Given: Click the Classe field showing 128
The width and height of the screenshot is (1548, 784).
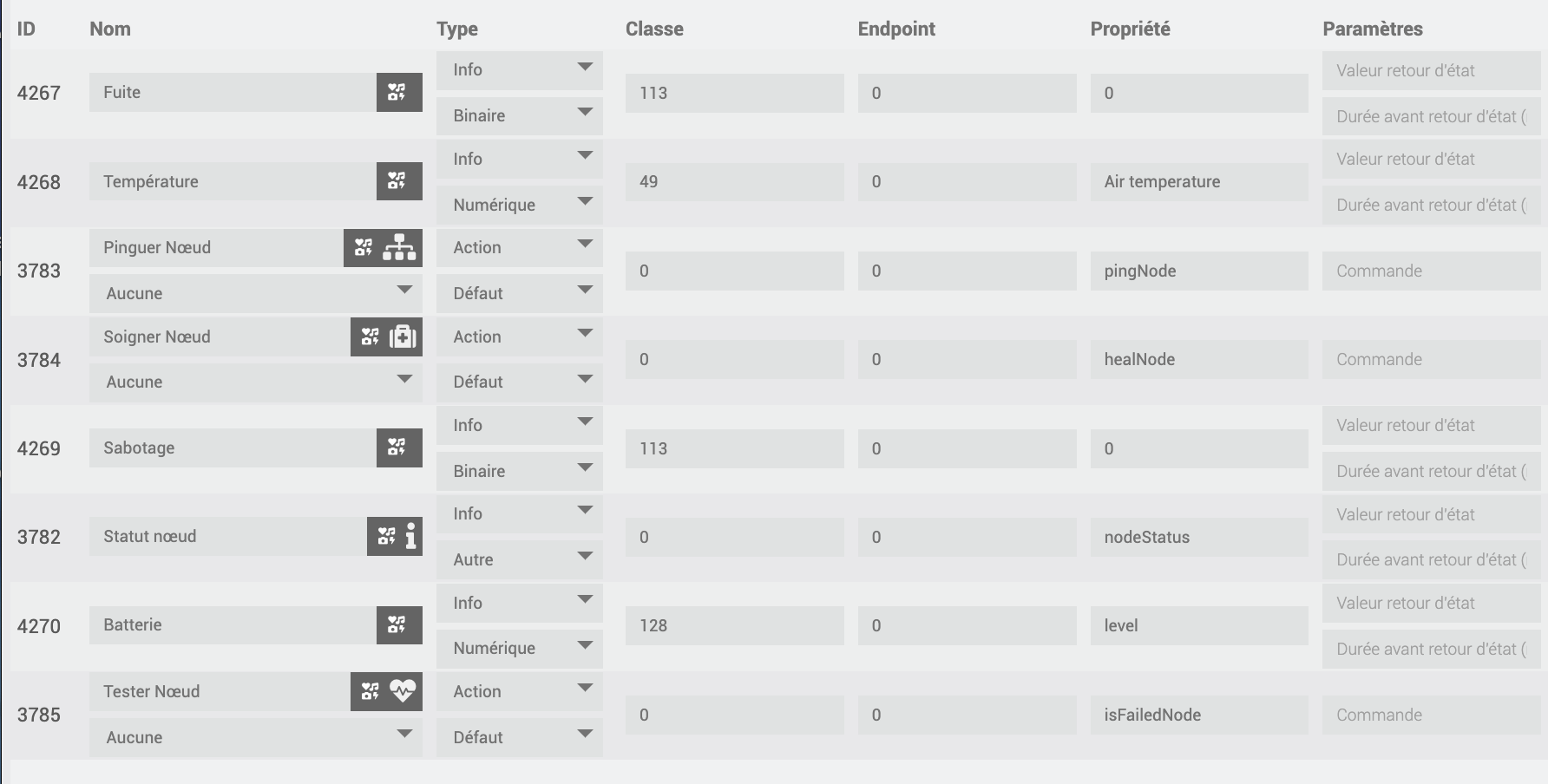Looking at the screenshot, I should click(734, 625).
